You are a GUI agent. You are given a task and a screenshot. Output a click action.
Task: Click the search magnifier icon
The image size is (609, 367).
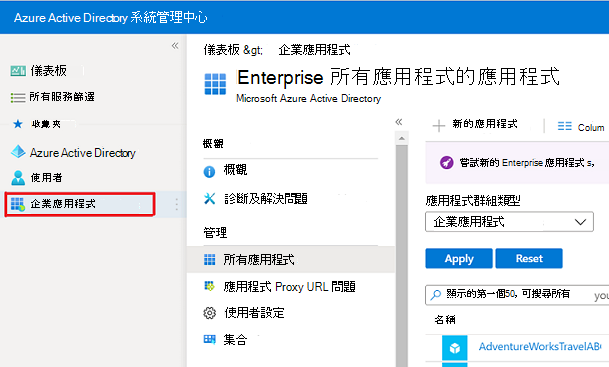click(436, 295)
